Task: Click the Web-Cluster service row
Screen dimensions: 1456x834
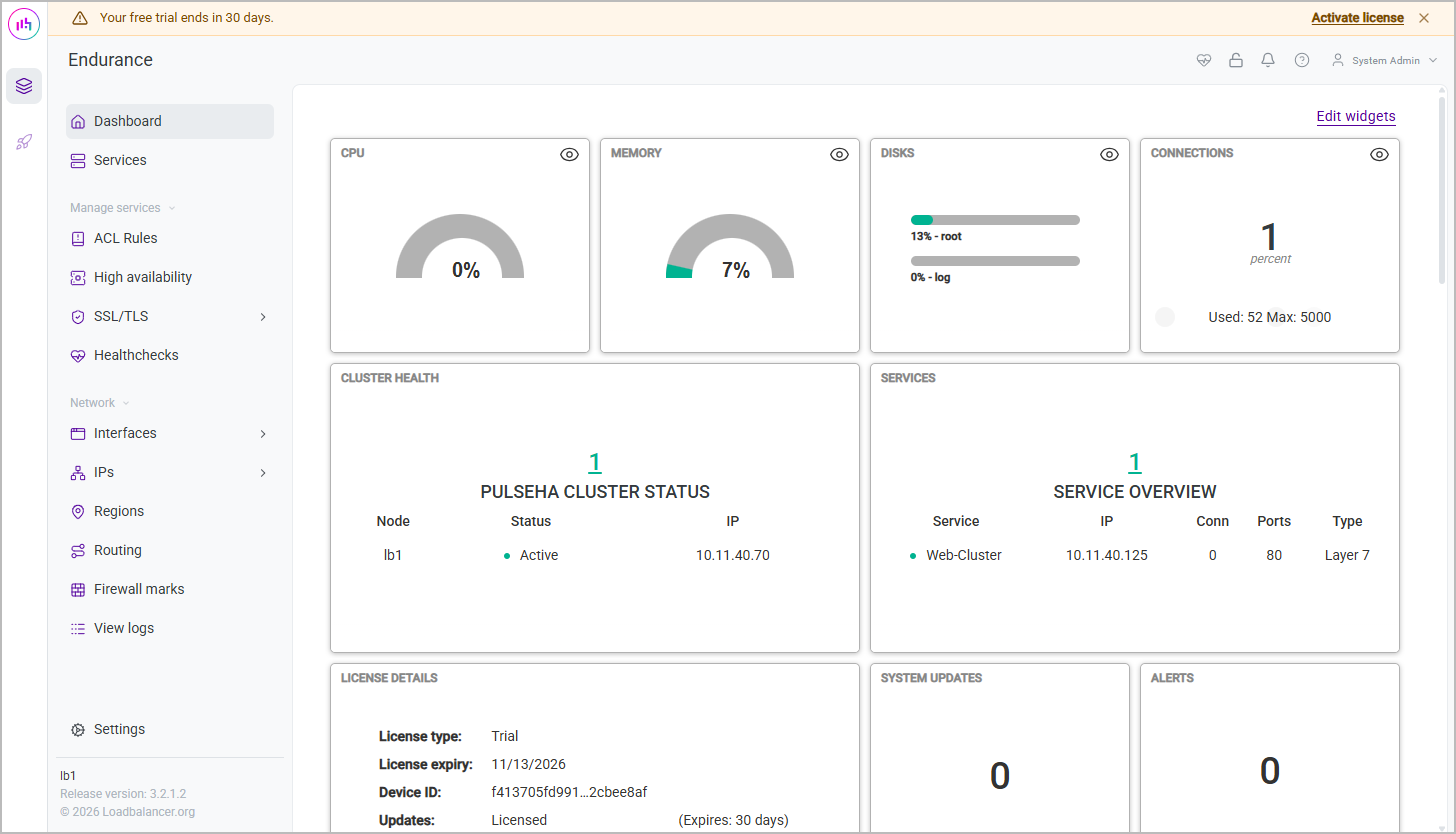Action: point(1135,555)
